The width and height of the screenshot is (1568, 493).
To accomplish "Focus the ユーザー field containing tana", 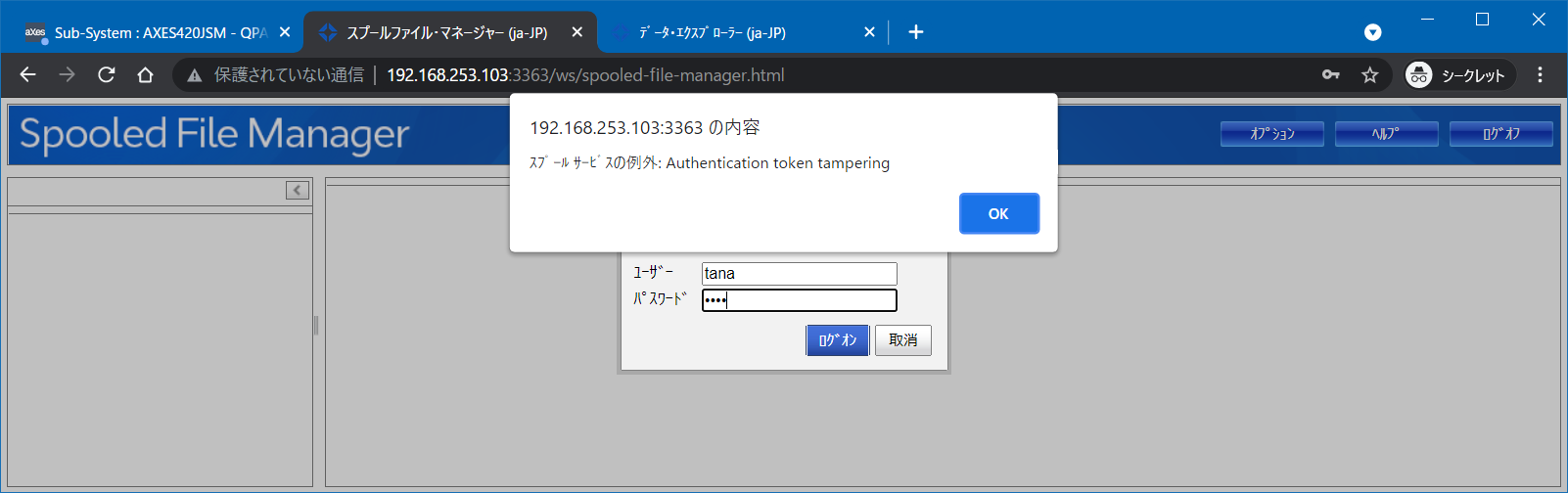I will [x=799, y=274].
